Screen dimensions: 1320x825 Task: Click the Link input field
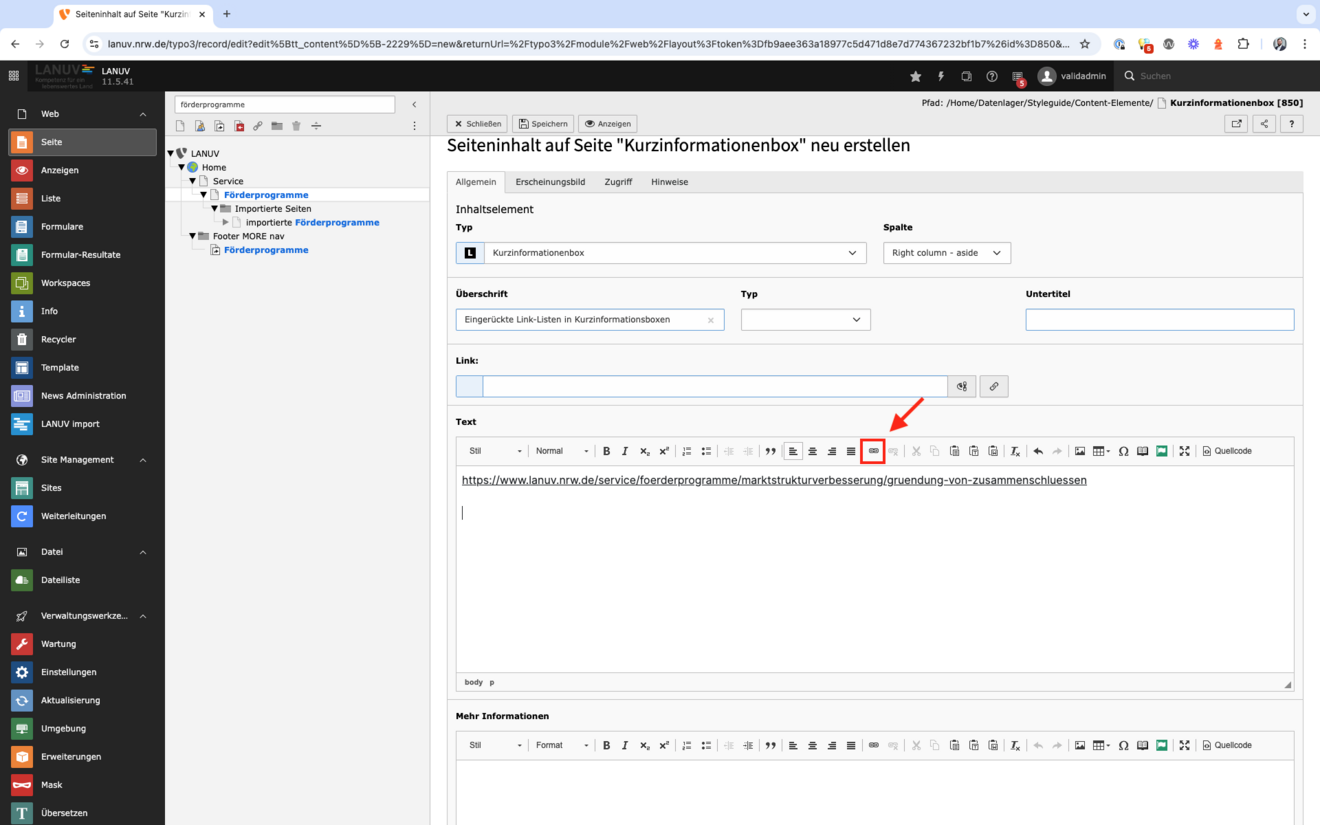coord(715,386)
